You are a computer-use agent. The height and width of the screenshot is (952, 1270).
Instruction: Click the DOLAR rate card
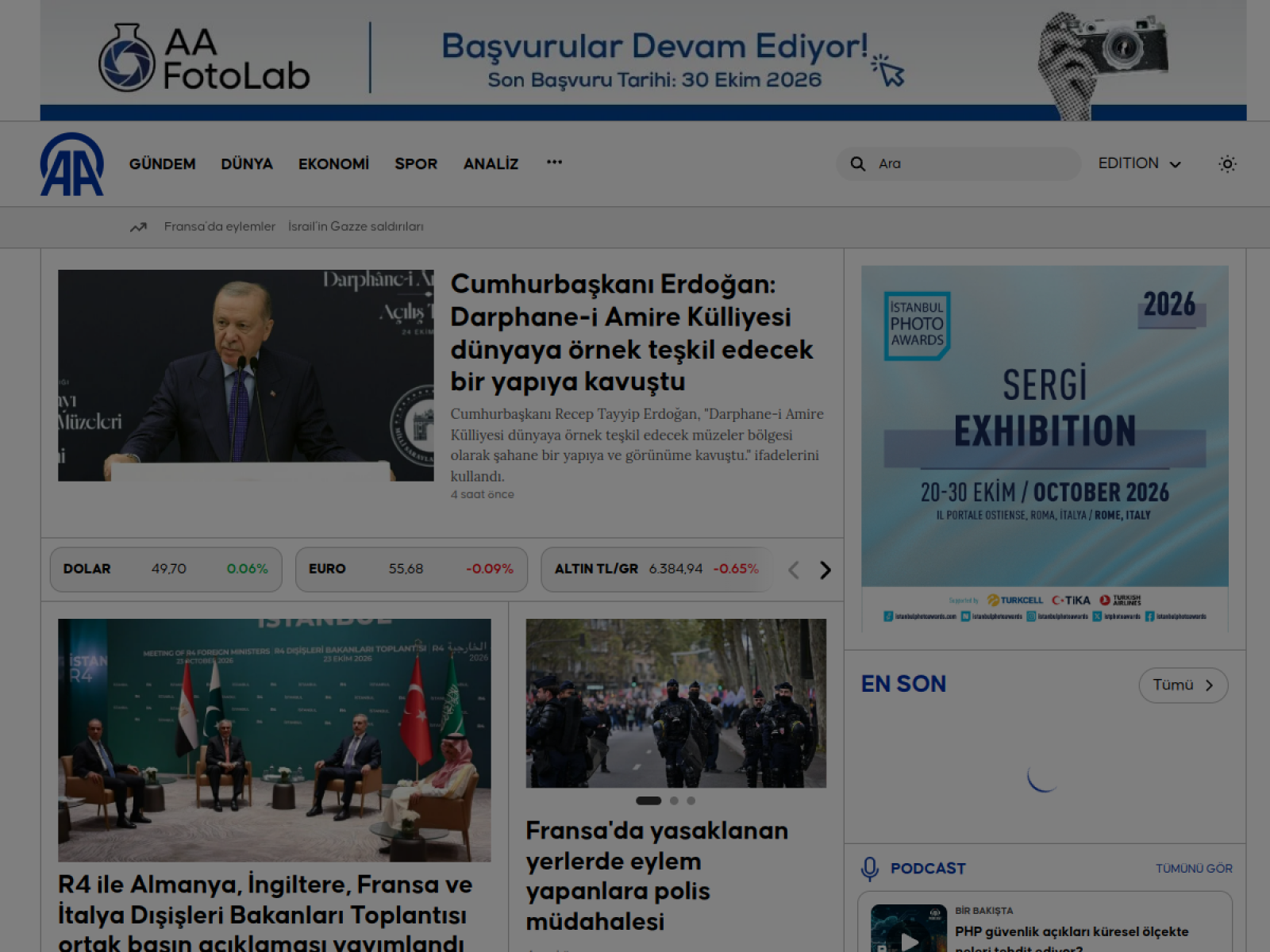point(166,570)
